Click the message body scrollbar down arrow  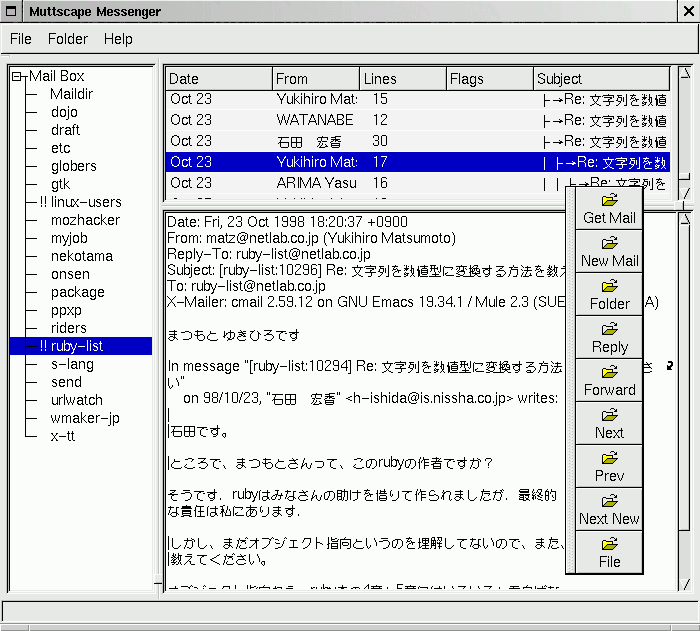coord(685,584)
